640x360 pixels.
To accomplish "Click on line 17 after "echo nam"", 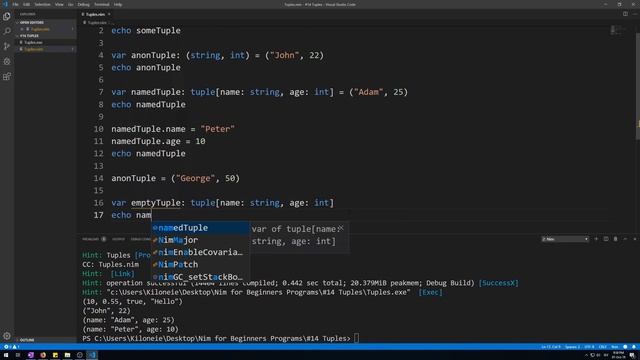I will [151, 215].
